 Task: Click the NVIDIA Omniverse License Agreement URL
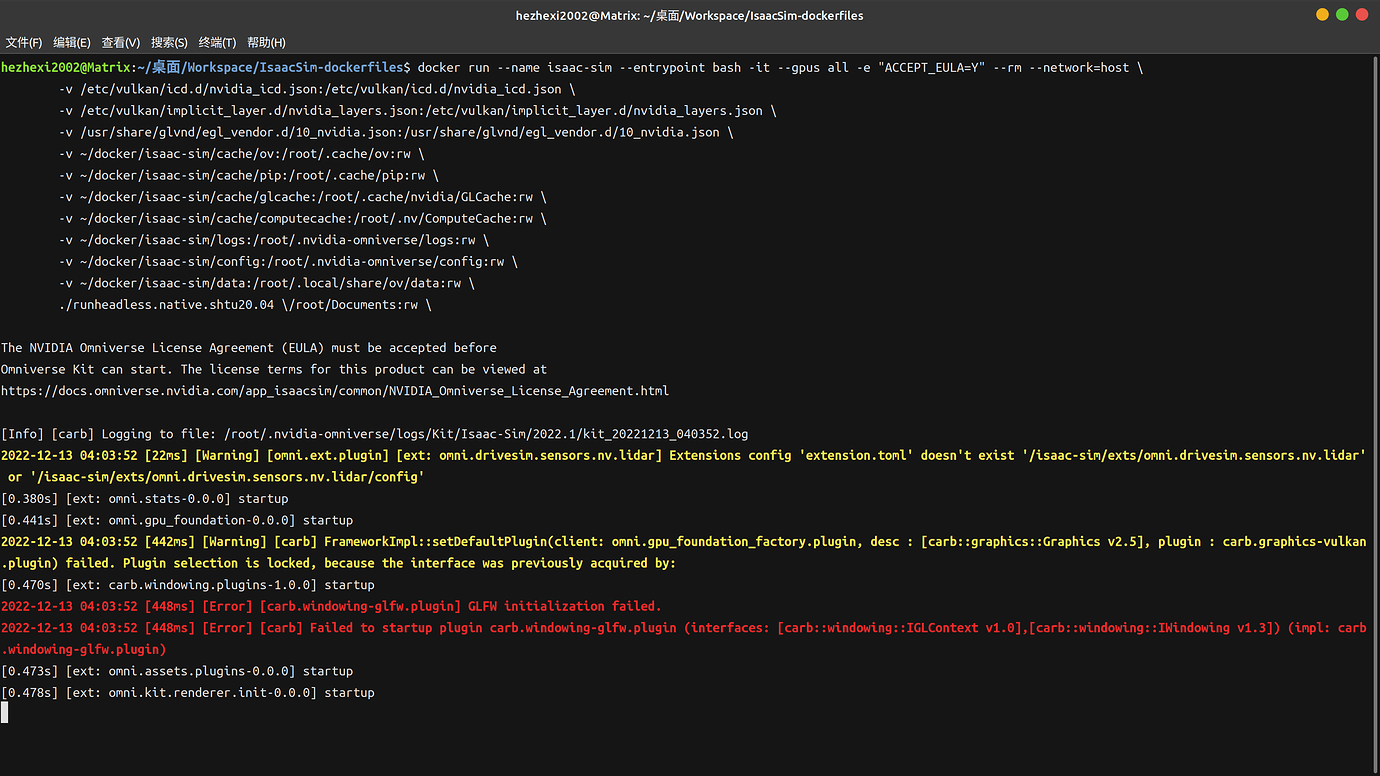tap(334, 390)
